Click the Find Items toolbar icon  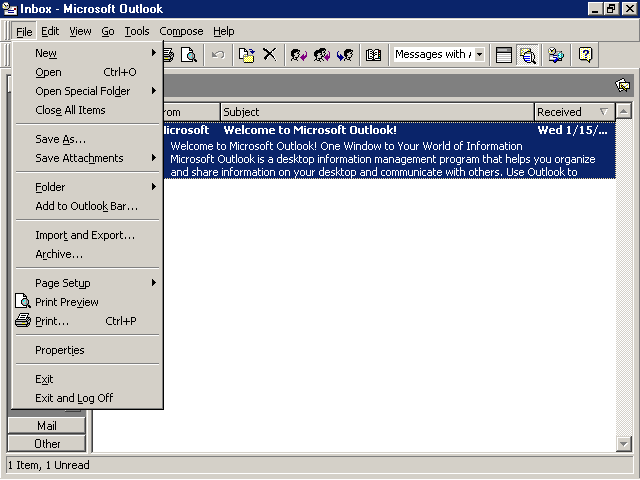[x=556, y=55]
